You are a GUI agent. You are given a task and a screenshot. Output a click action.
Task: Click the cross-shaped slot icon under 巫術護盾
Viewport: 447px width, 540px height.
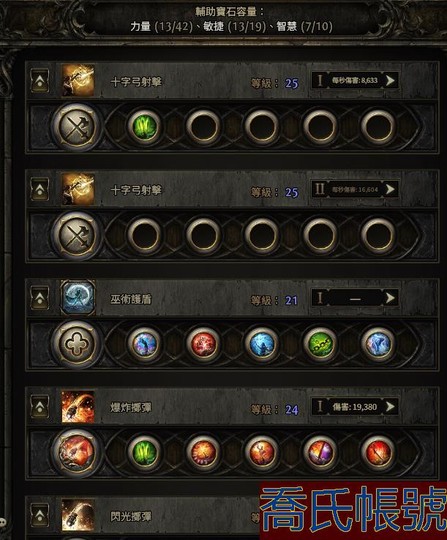point(77,344)
